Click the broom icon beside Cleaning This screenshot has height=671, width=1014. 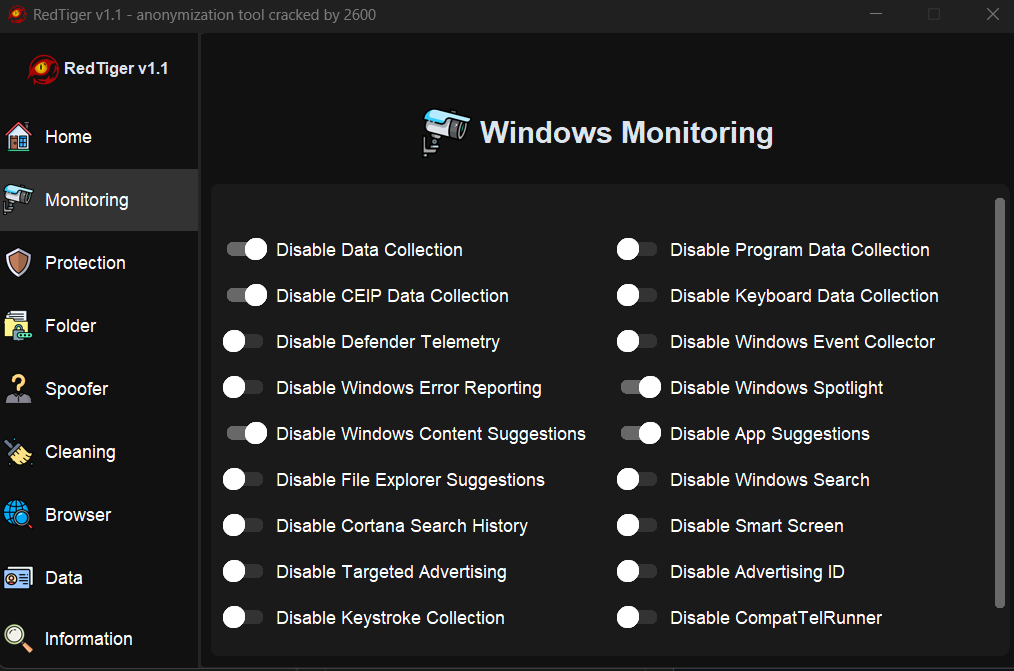coord(18,452)
